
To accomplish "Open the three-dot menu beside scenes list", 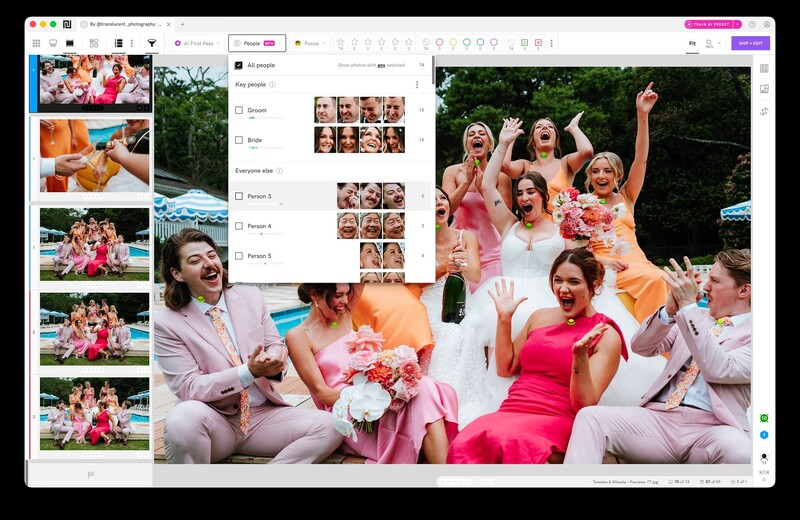I will [132, 43].
